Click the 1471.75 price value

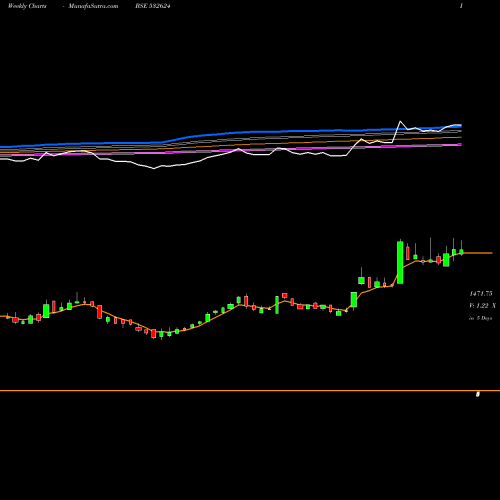pos(481,294)
